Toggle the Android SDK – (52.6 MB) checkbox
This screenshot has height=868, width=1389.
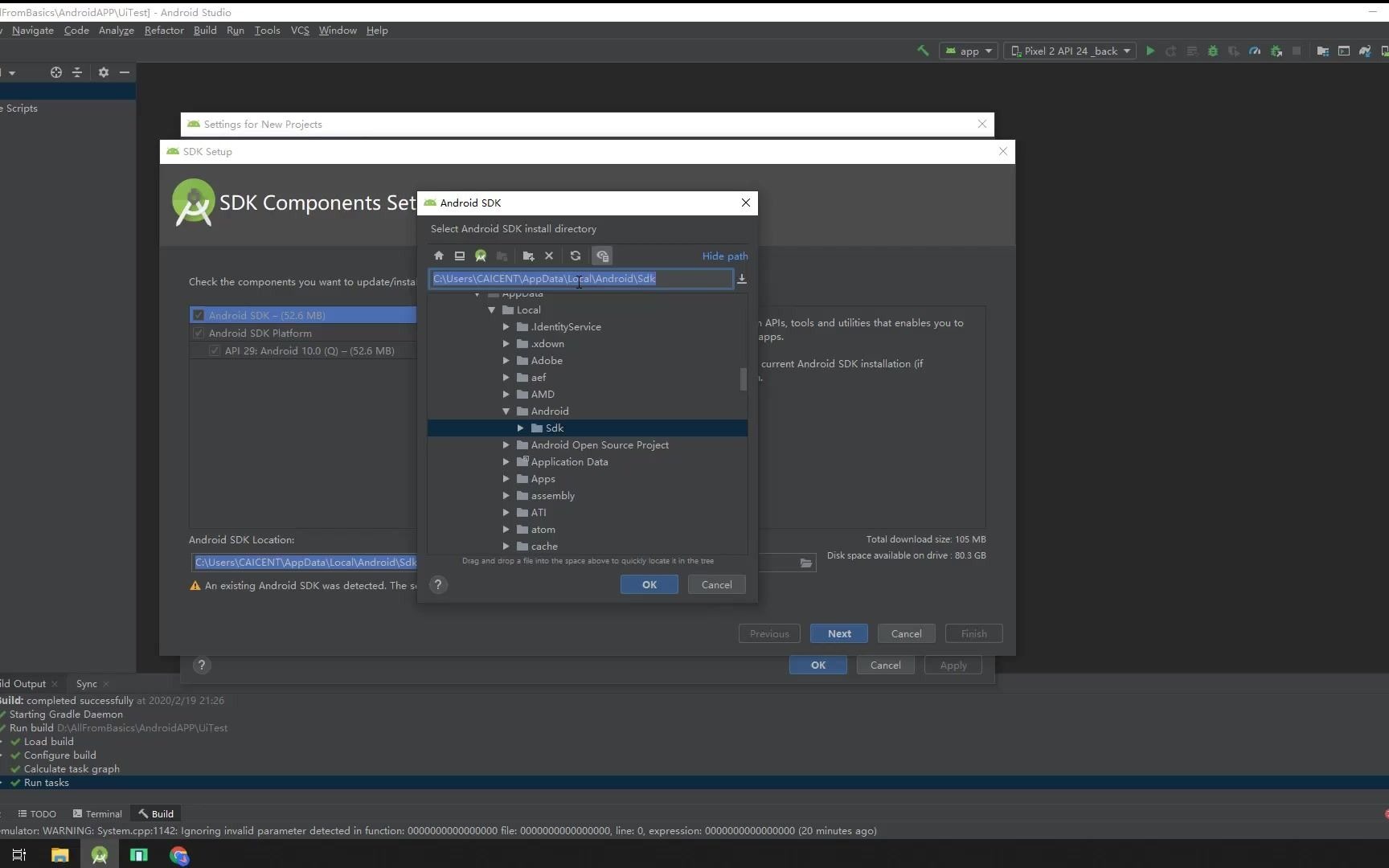(199, 315)
